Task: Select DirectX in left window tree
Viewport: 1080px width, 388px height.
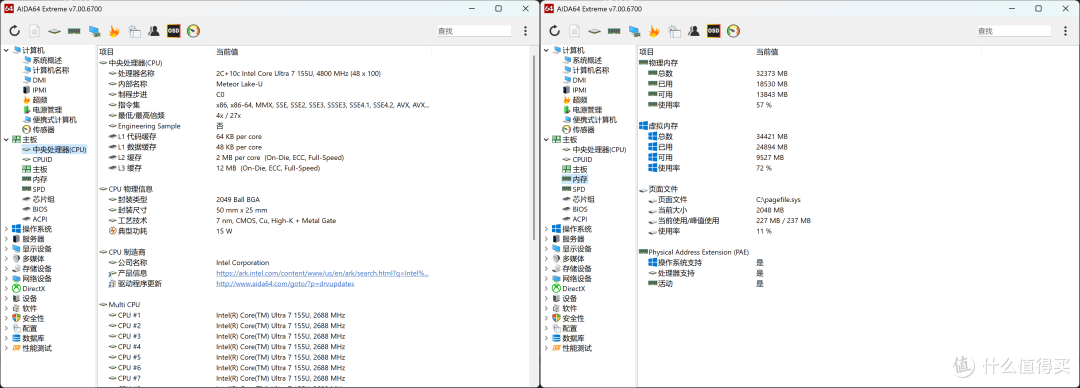Action: (34, 289)
